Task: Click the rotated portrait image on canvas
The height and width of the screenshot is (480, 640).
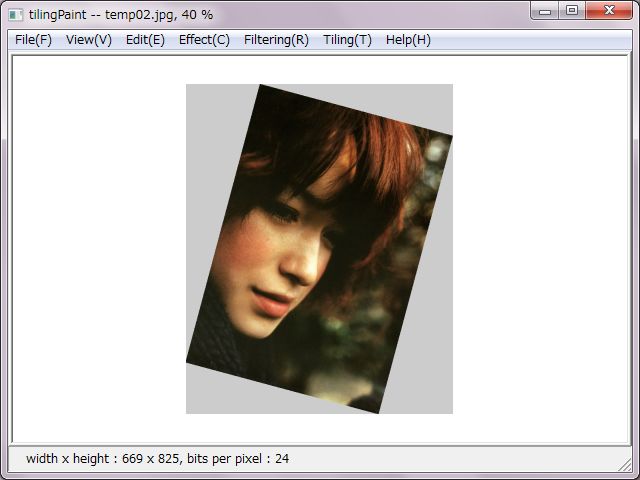Action: 319,249
